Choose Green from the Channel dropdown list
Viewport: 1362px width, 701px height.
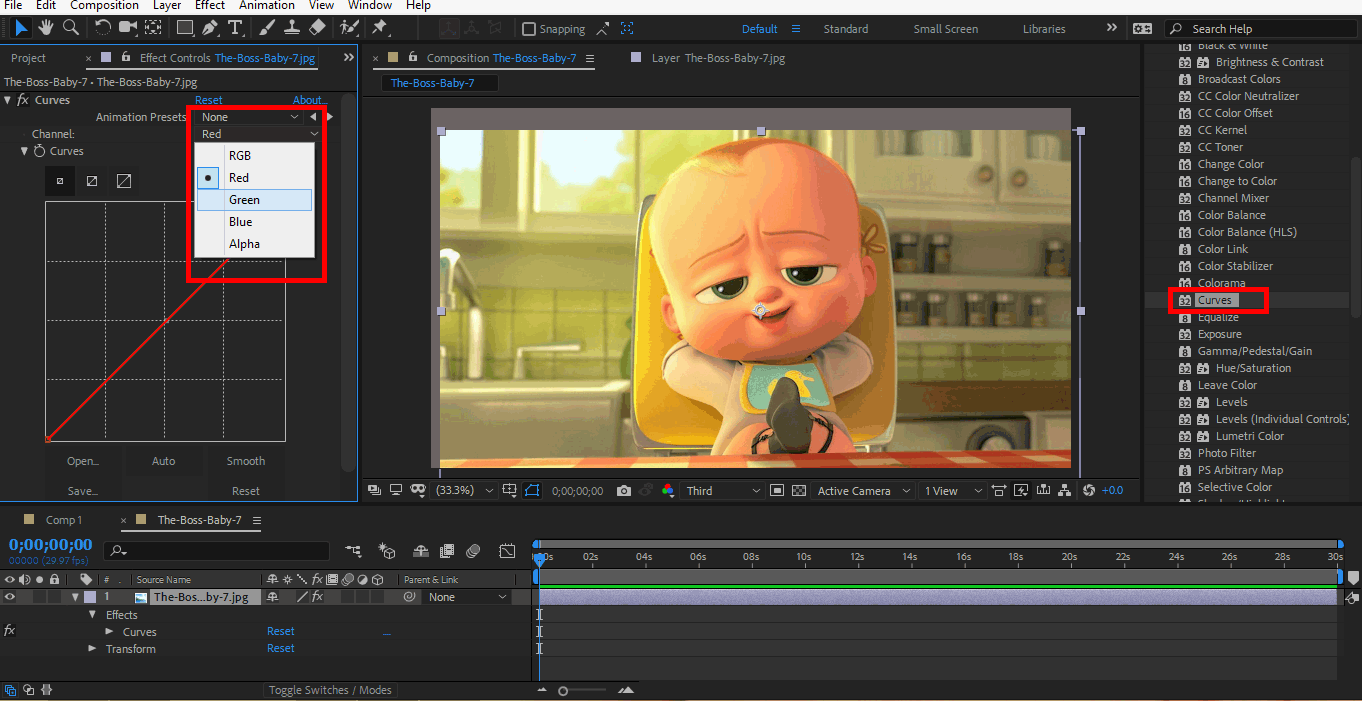click(x=244, y=200)
